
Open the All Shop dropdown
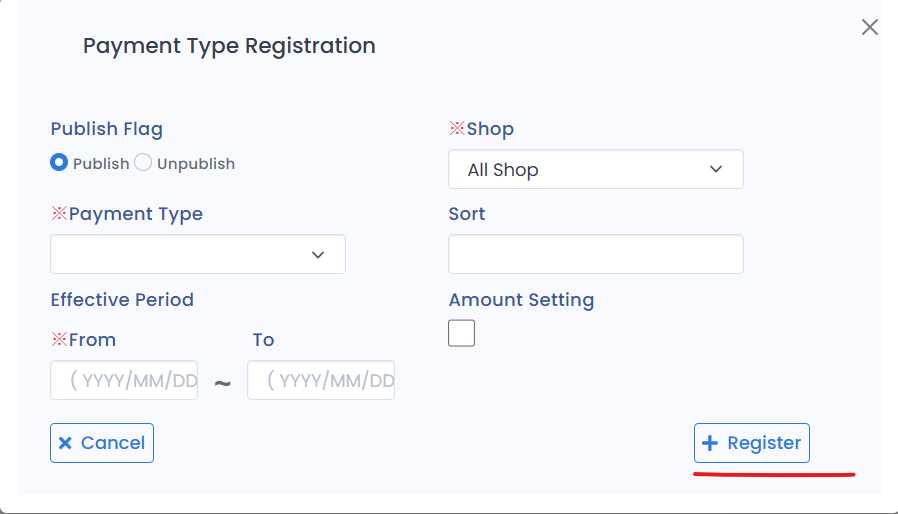595,170
